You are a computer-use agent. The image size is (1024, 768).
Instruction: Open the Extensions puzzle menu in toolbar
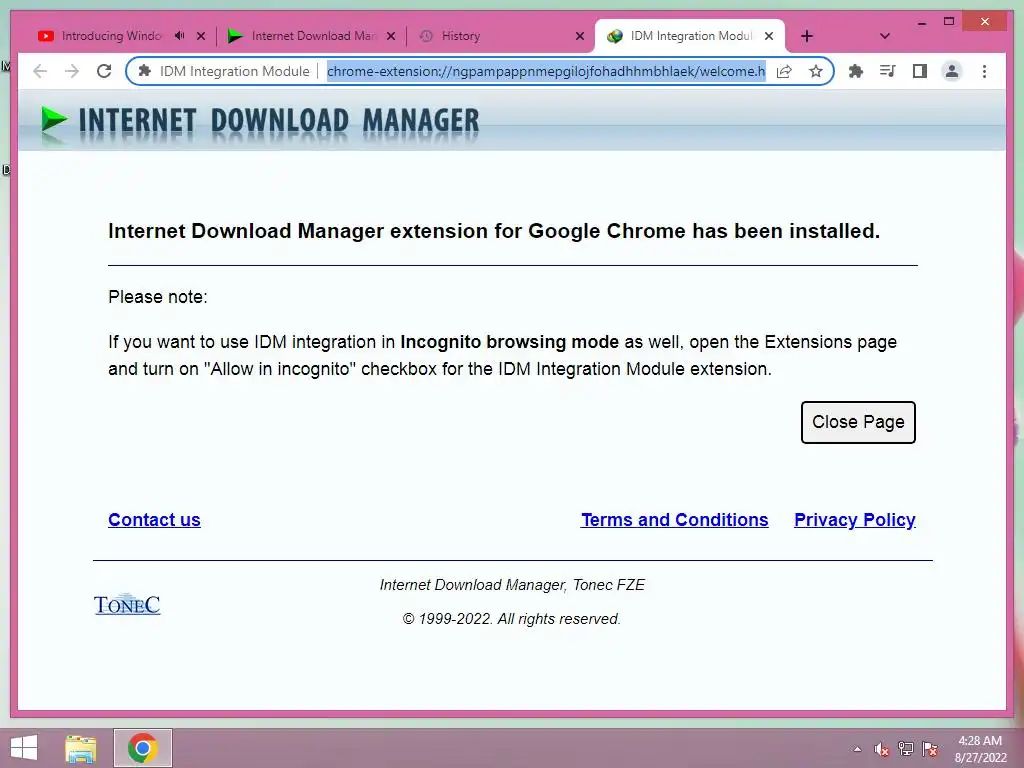(x=856, y=71)
